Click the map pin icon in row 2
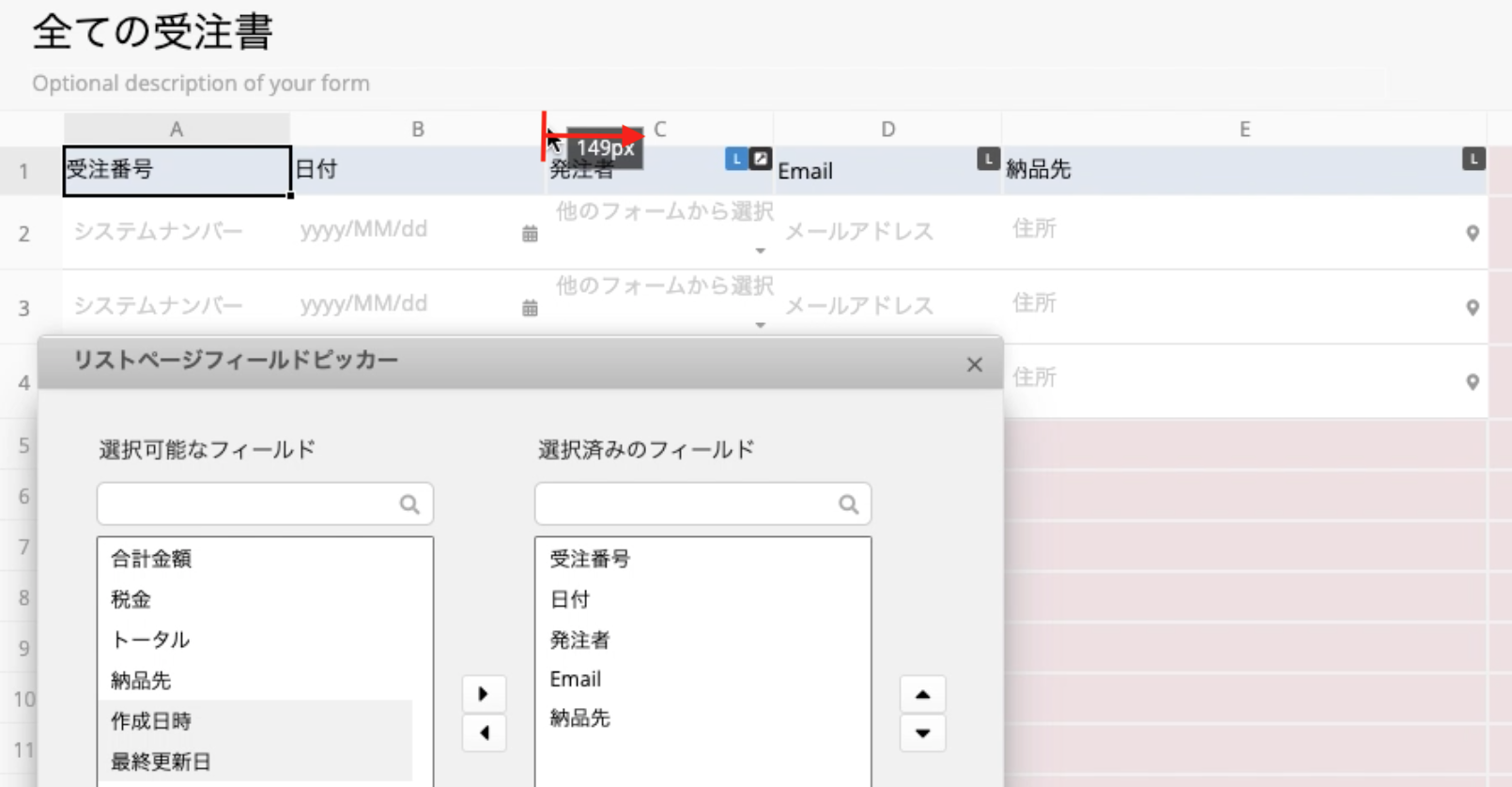The image size is (1512, 787). [1472, 233]
